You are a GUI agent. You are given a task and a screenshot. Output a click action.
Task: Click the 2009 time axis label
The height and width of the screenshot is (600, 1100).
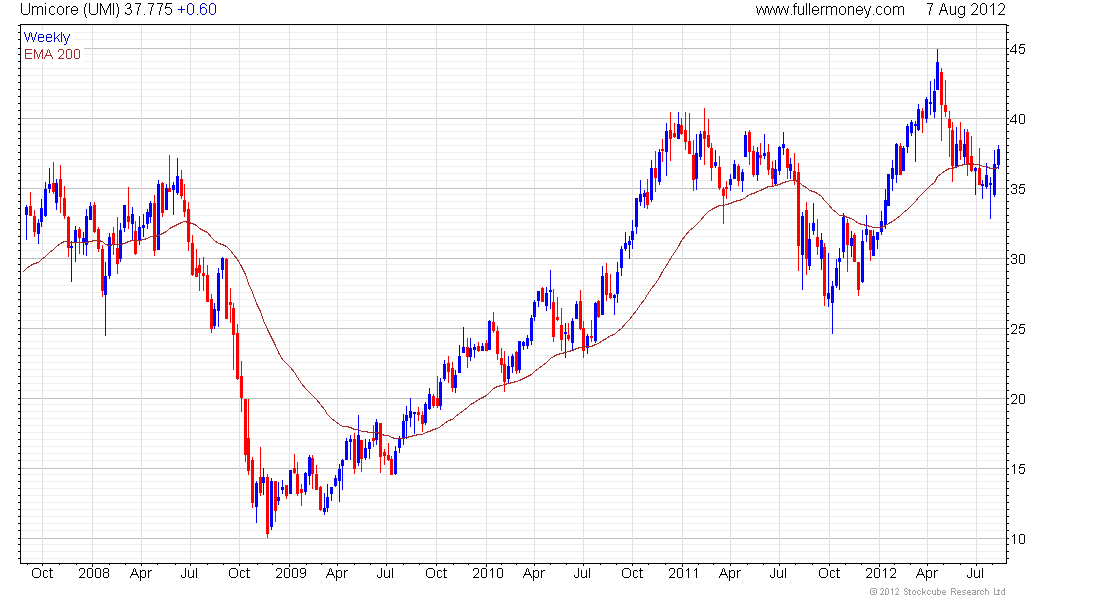coord(290,573)
